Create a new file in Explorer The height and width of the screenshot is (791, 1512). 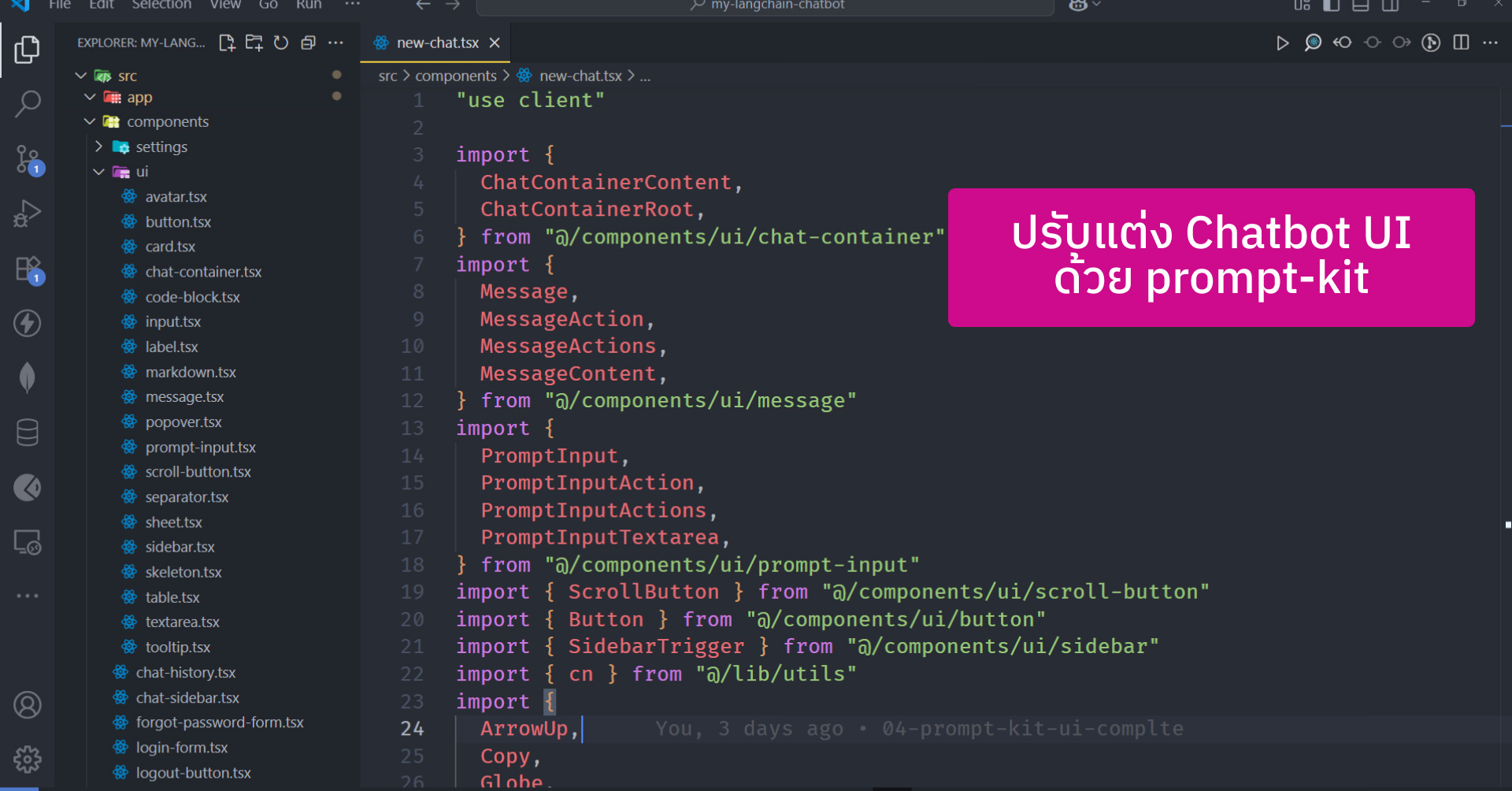pos(227,43)
